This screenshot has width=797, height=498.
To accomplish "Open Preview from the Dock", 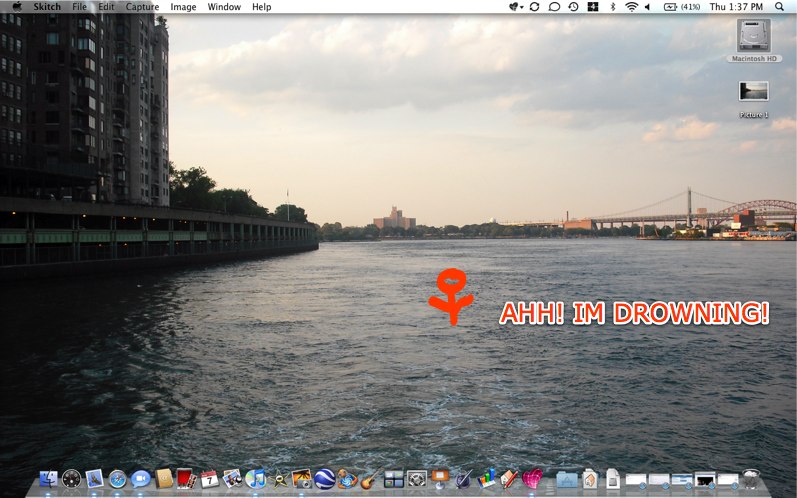I will tap(233, 479).
